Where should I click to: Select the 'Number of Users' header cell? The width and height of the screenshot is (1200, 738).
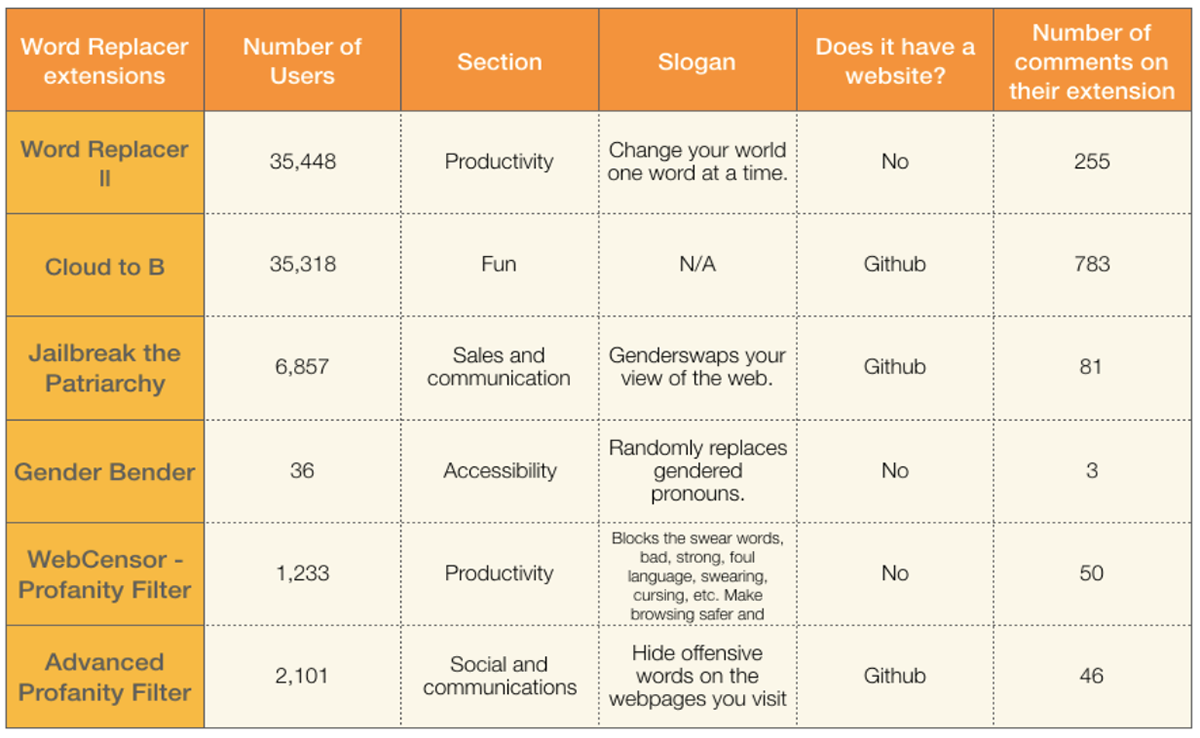pos(302,60)
